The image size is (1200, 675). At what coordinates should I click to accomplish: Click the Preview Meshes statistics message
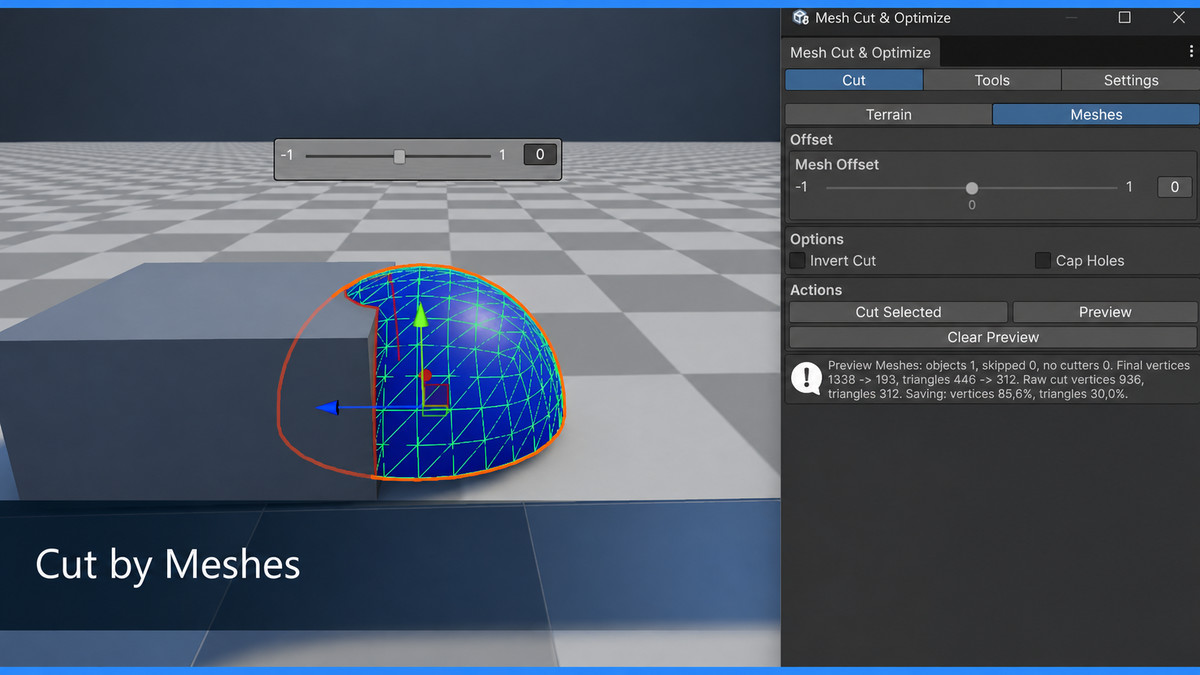click(x=1009, y=379)
